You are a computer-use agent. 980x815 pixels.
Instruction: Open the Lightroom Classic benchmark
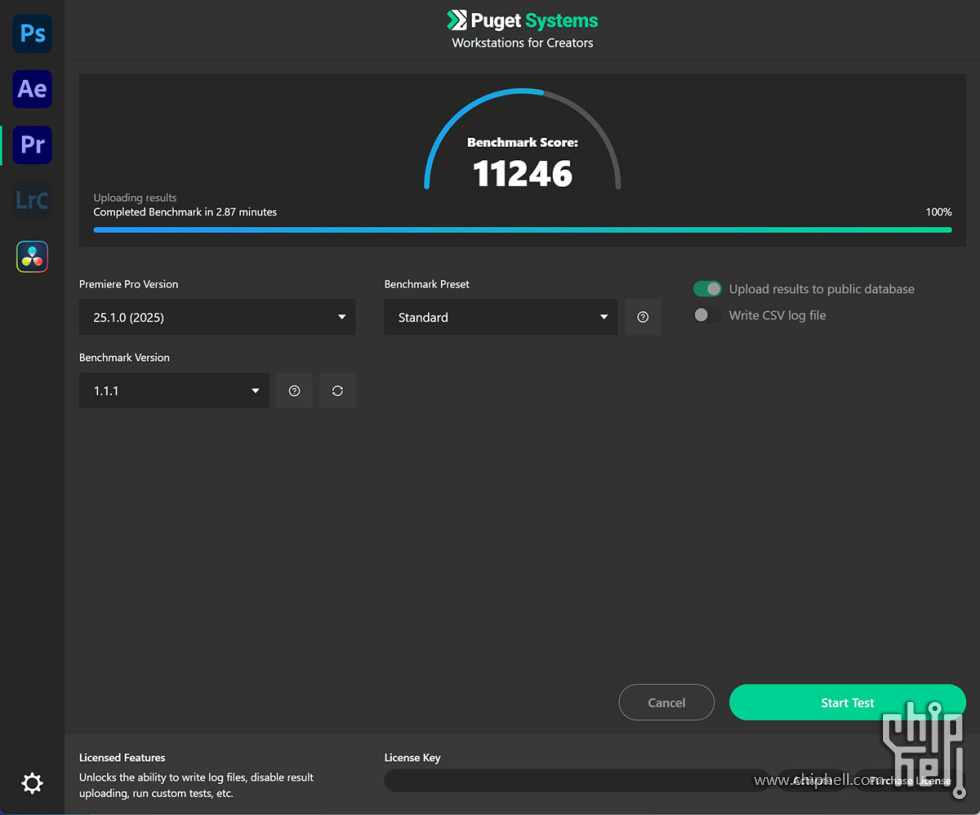tap(32, 200)
